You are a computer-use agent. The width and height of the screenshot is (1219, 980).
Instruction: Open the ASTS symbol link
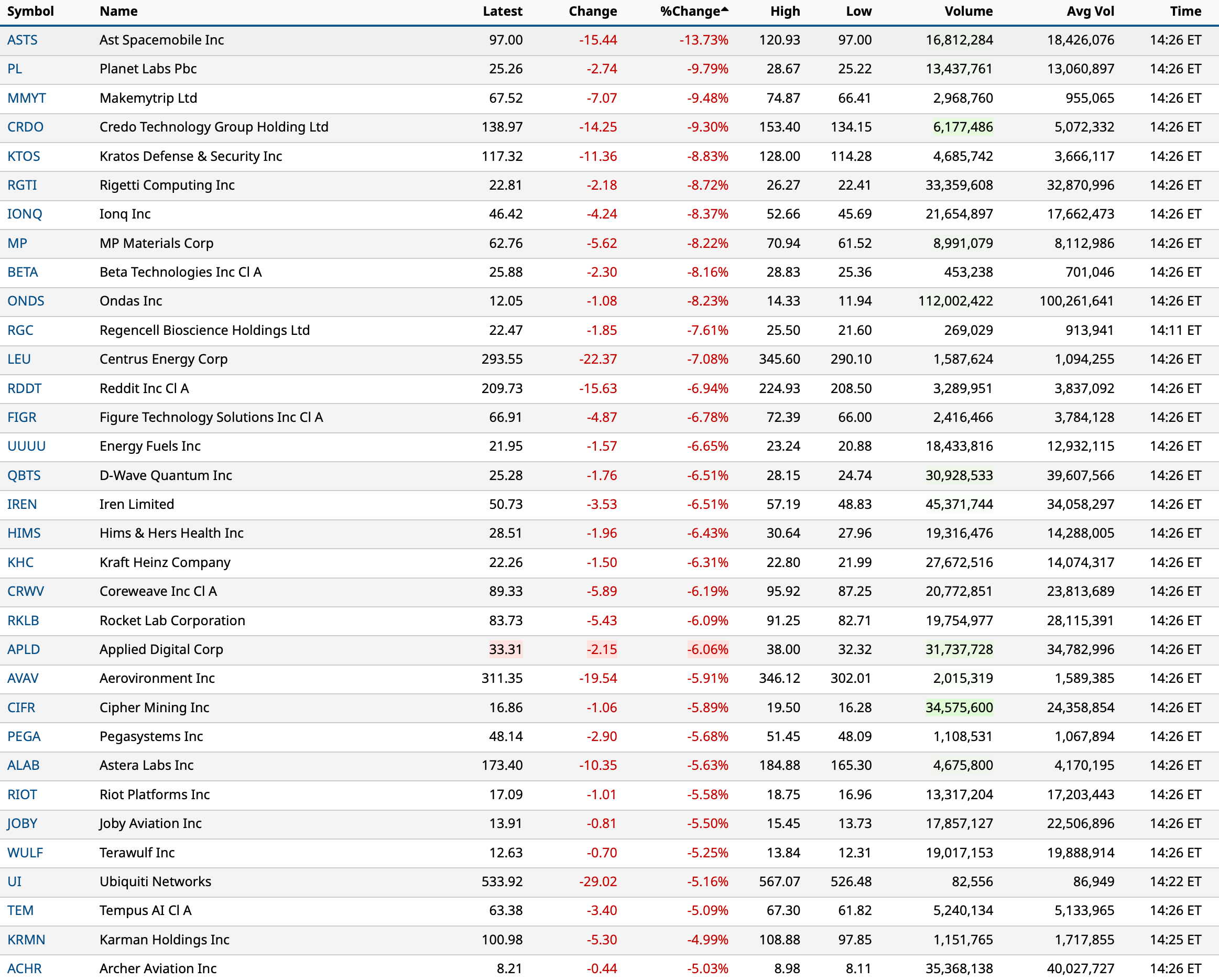point(22,40)
